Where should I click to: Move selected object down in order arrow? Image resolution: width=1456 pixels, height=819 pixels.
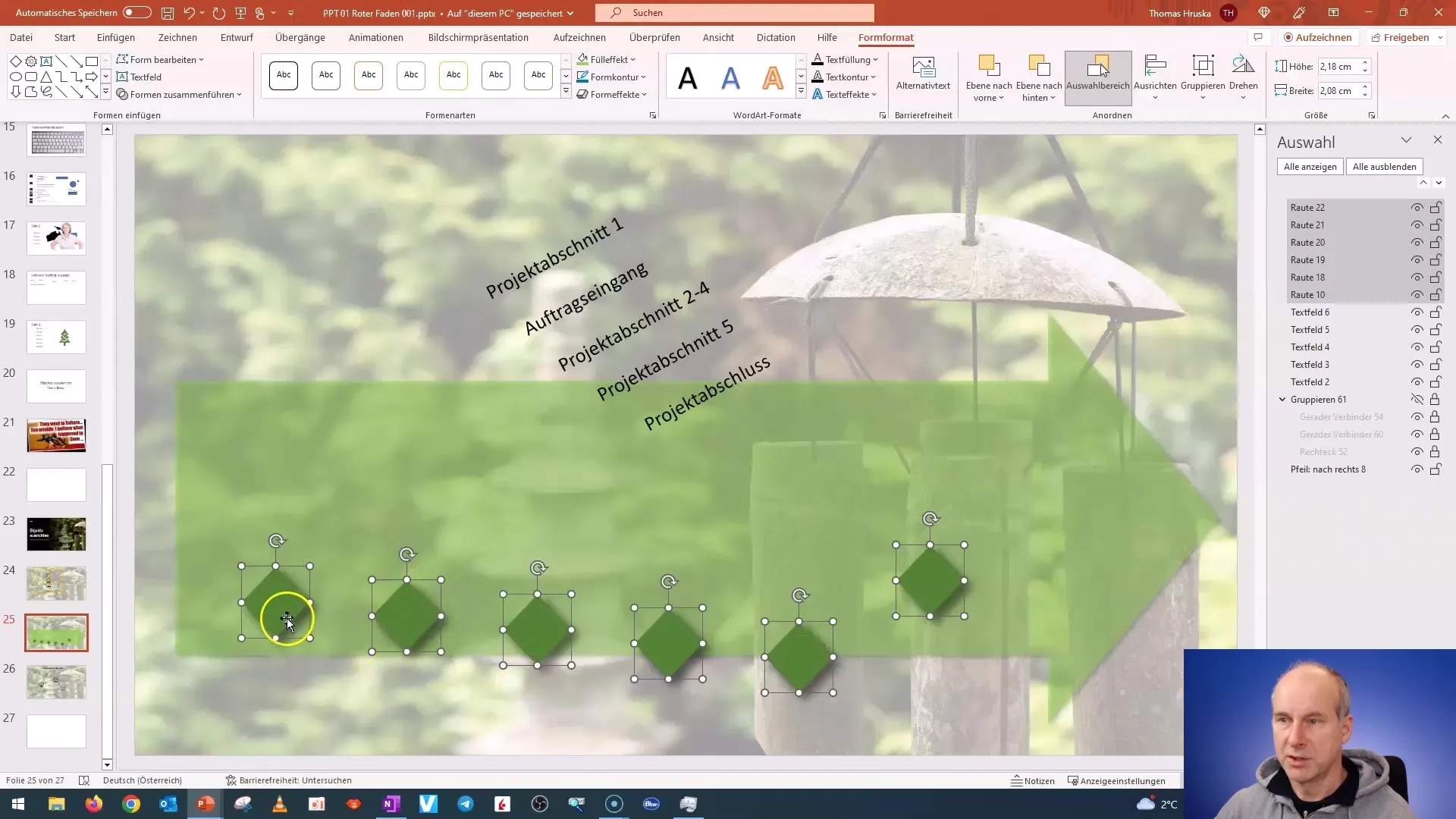click(1439, 183)
